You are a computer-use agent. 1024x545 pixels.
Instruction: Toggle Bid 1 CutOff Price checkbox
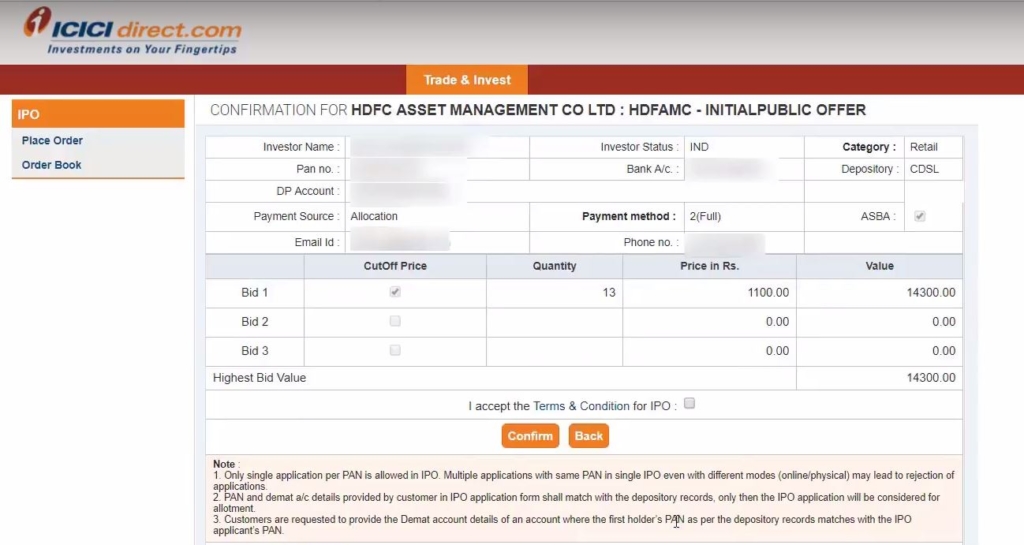395,292
